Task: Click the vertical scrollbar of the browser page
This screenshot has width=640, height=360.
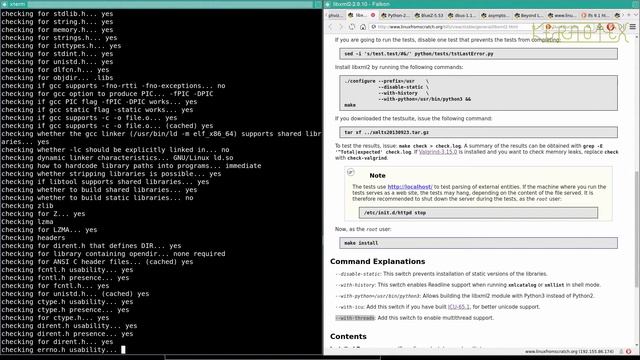Action: [x=637, y=229]
